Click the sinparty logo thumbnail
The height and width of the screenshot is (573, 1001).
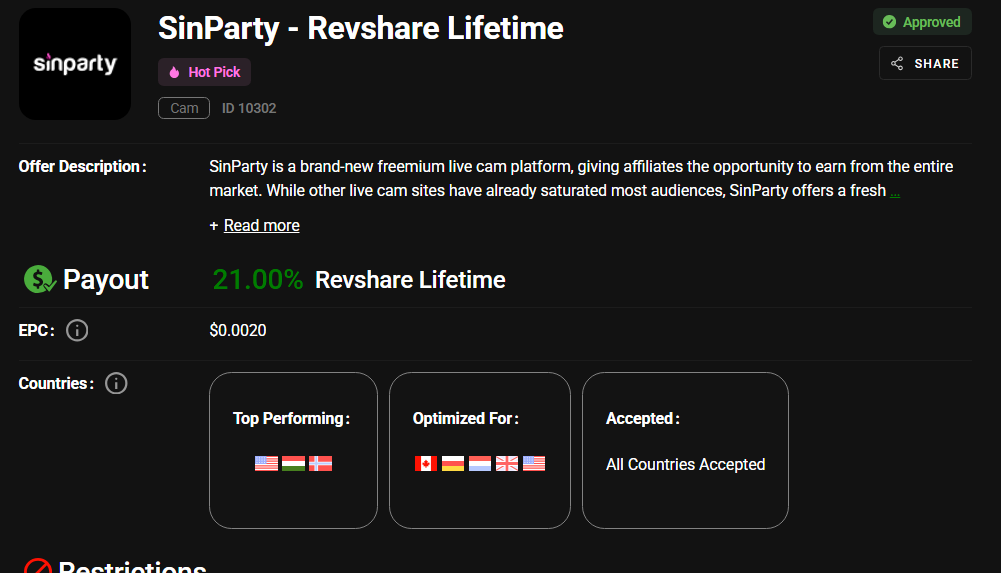click(75, 64)
